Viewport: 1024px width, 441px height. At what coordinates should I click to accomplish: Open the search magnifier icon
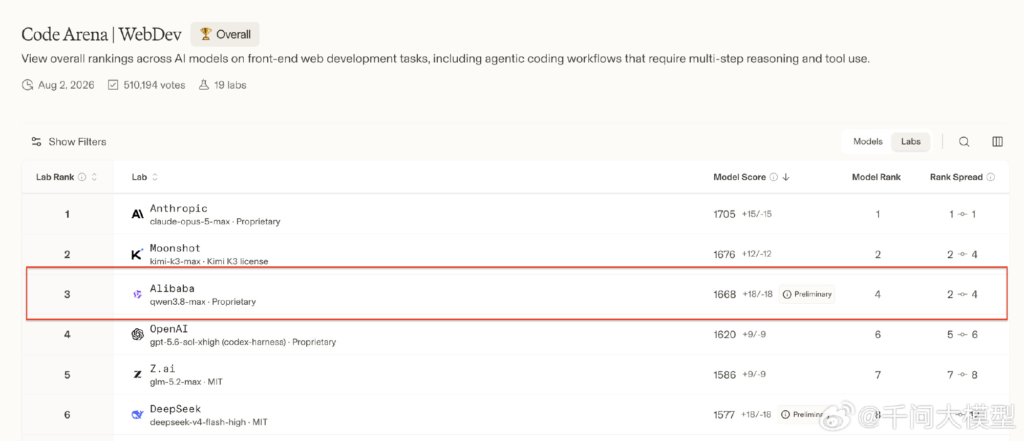coord(964,142)
